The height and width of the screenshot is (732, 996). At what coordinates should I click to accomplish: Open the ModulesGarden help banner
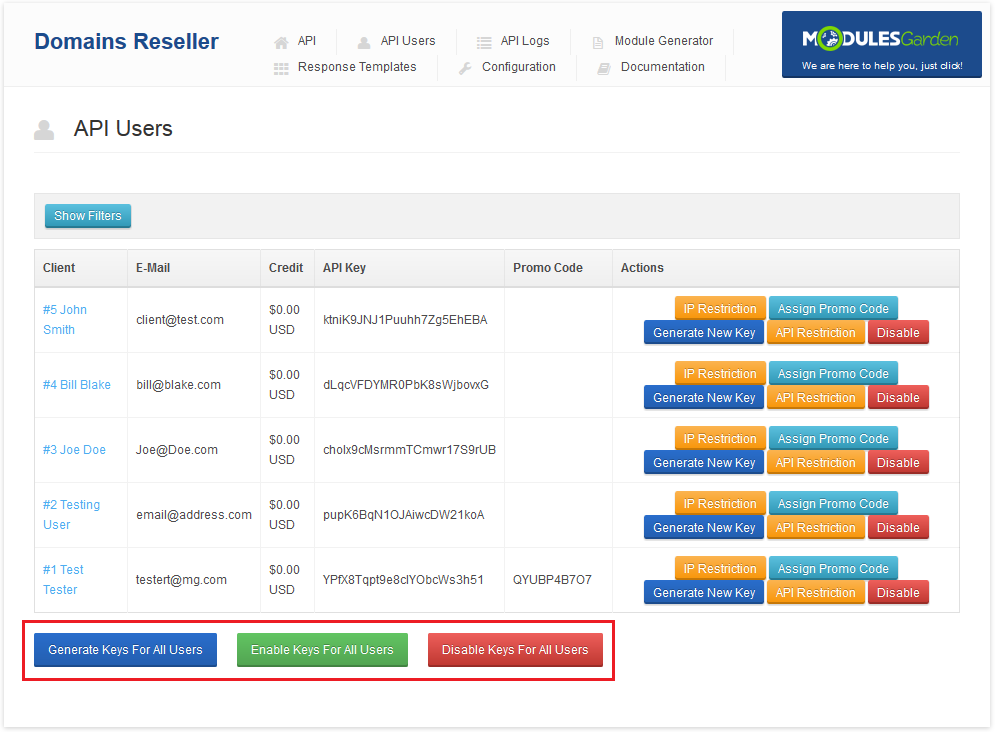pyautogui.click(x=881, y=44)
